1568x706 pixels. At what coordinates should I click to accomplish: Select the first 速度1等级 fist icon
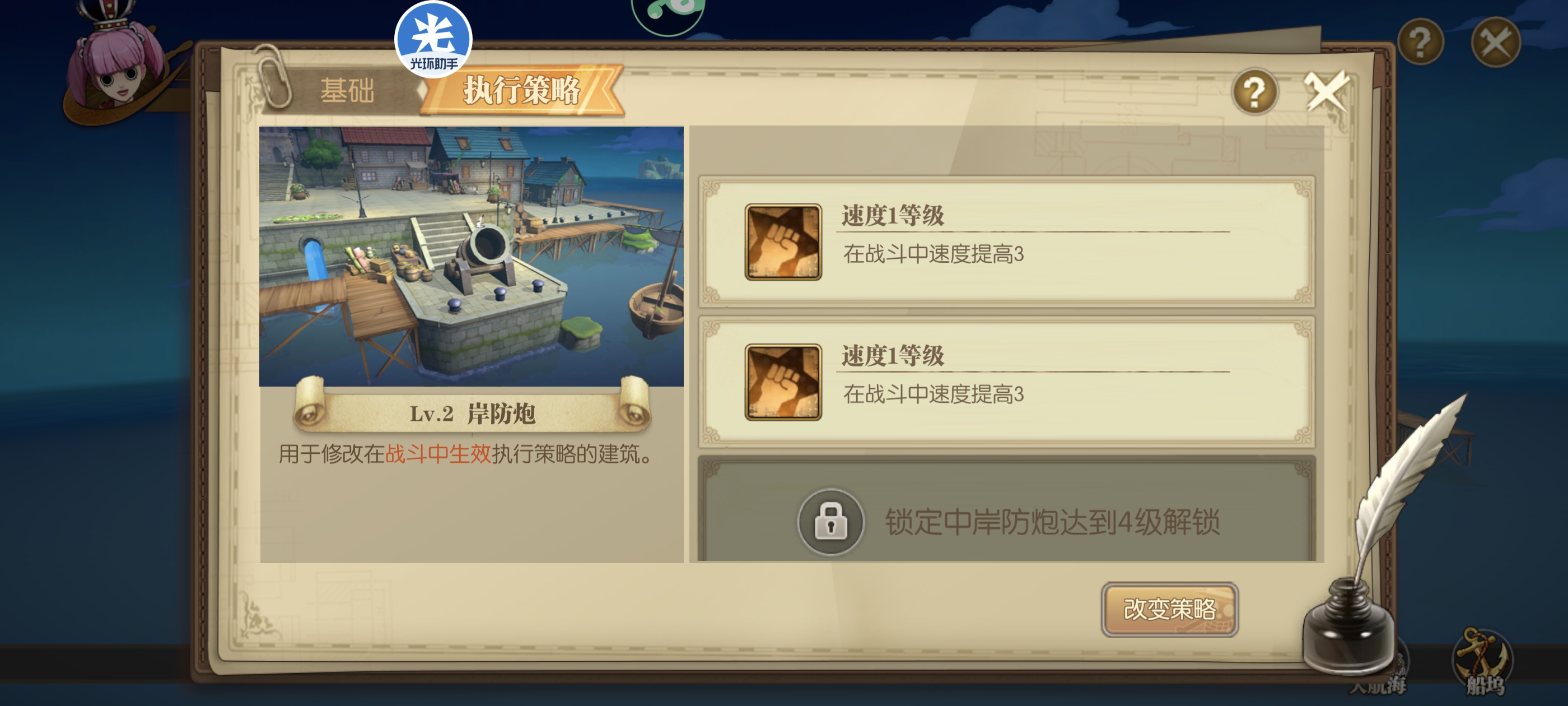783,242
